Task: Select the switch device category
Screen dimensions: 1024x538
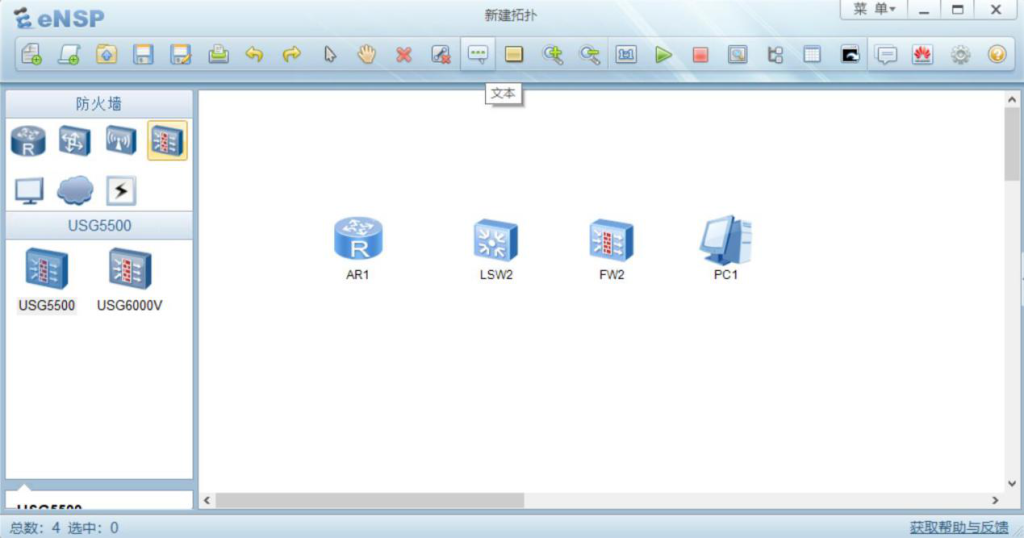Action: pos(74,140)
